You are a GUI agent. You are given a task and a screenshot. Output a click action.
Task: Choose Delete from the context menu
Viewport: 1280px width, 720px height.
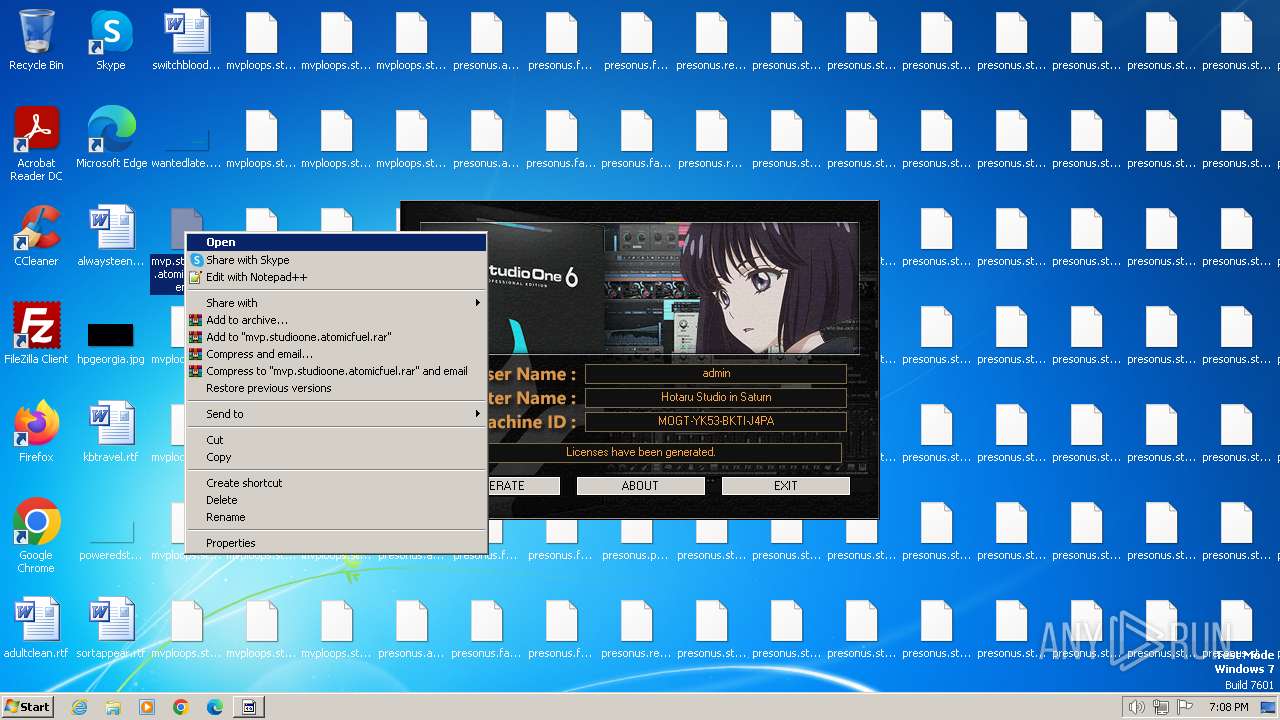337,500
